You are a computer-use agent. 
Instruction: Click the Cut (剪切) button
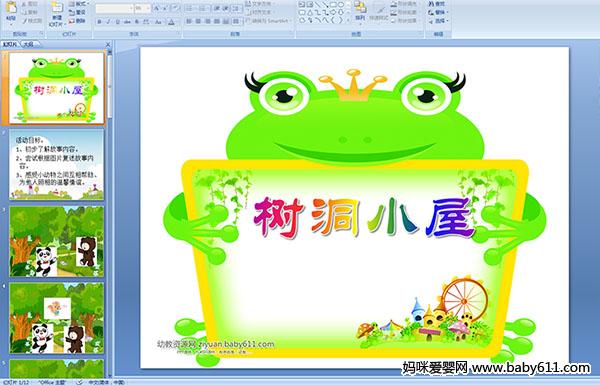click(x=30, y=4)
